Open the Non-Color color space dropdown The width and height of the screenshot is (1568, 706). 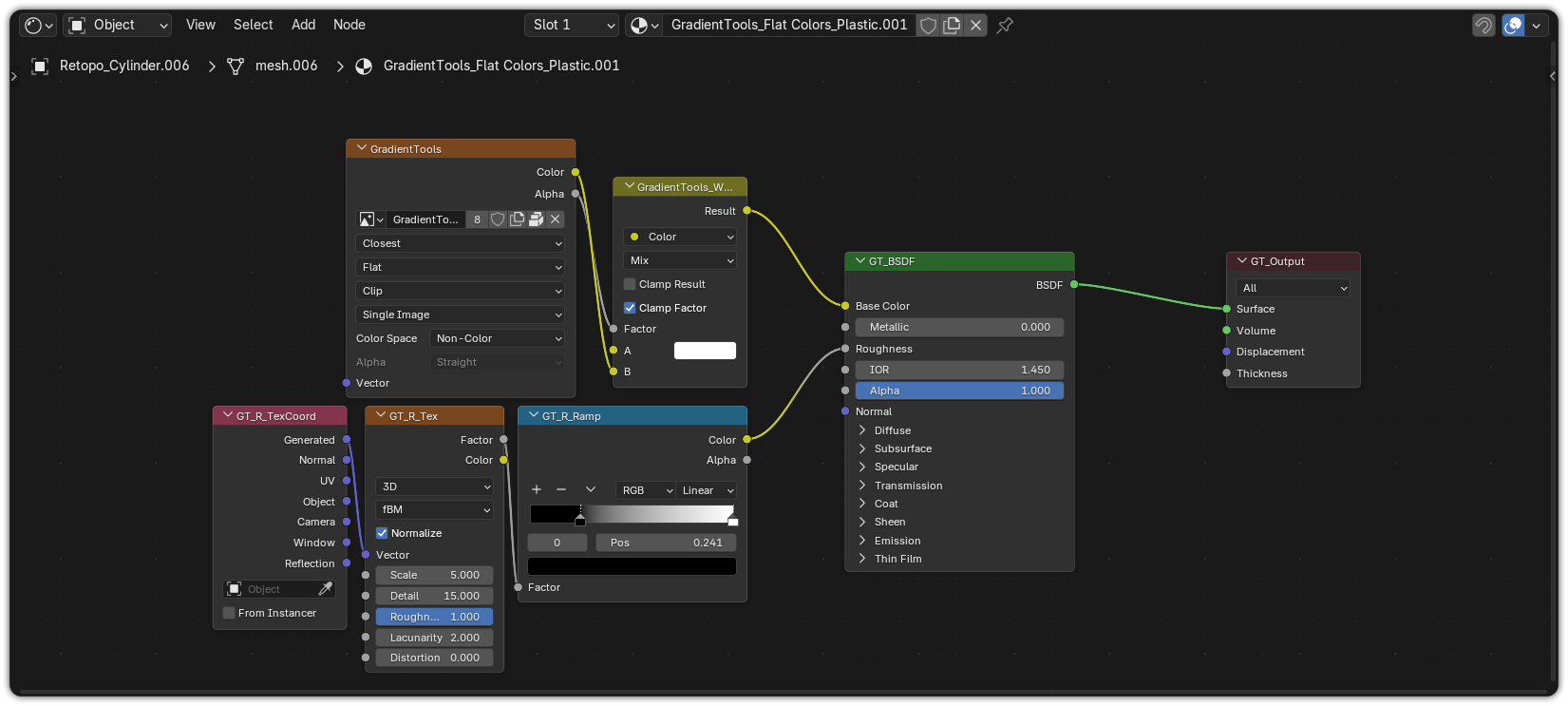pyautogui.click(x=498, y=338)
